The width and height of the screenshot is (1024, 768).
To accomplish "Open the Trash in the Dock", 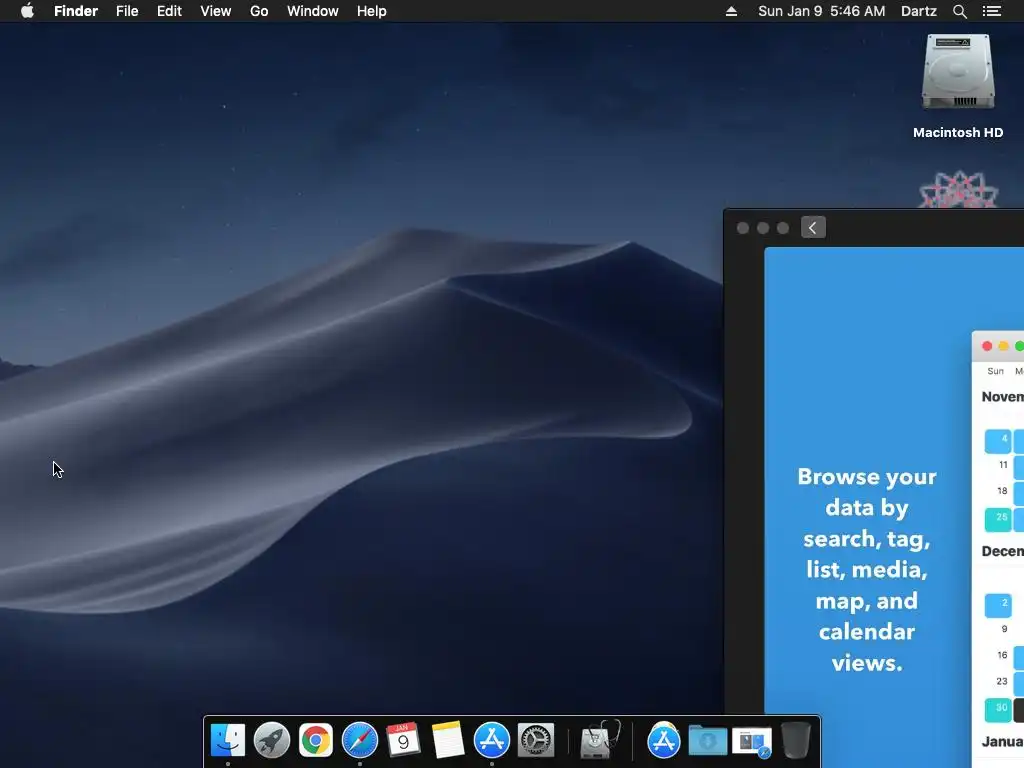I will point(796,740).
